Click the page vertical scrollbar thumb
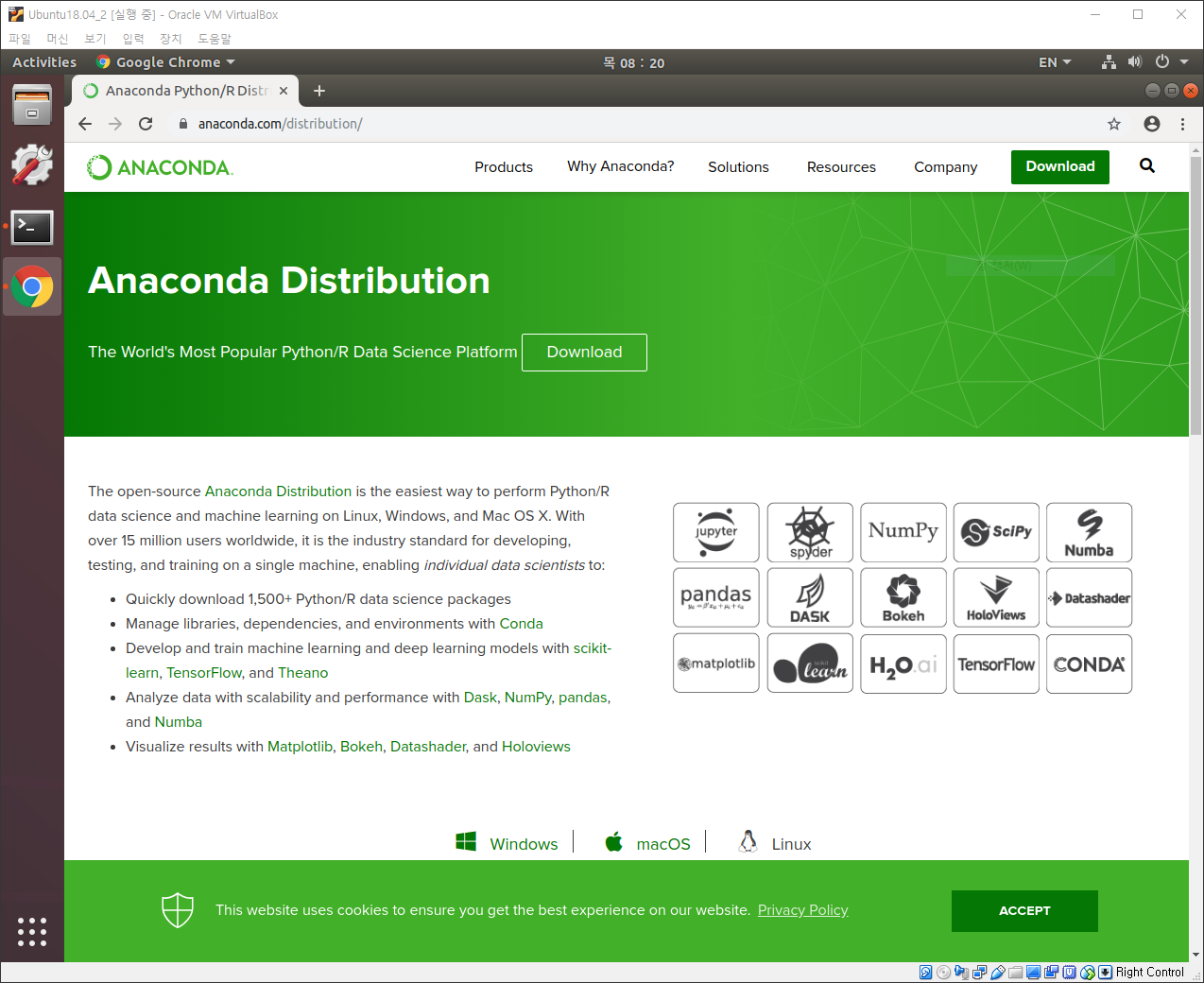The image size is (1204, 983). coord(1195,295)
